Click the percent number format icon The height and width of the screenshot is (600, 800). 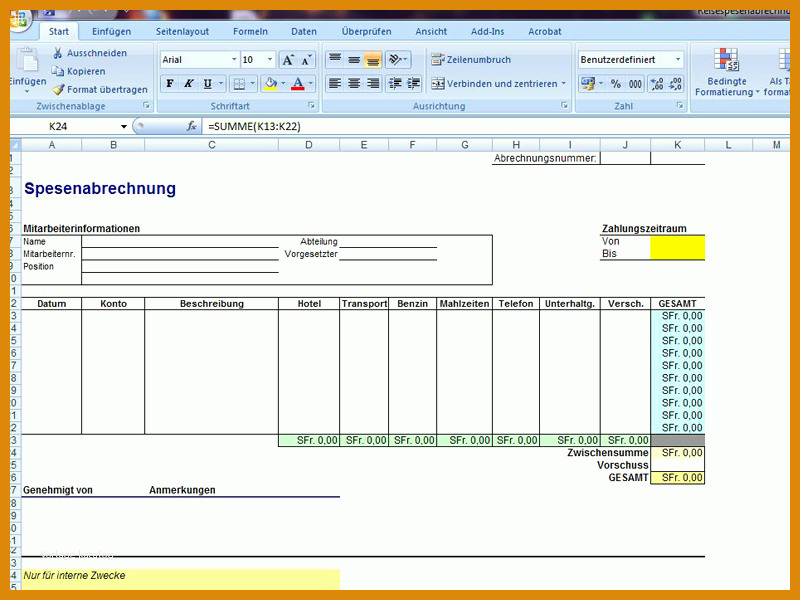click(x=616, y=84)
